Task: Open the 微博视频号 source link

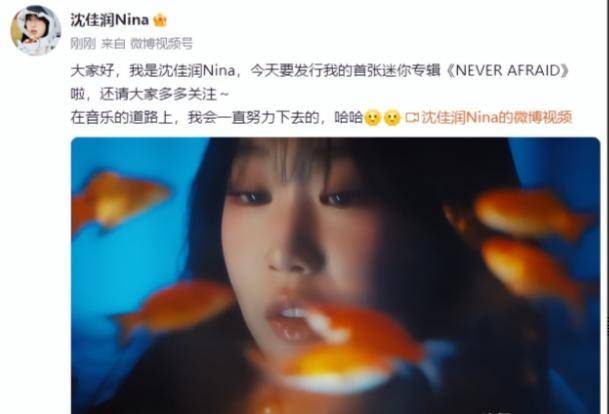Action: coord(161,43)
